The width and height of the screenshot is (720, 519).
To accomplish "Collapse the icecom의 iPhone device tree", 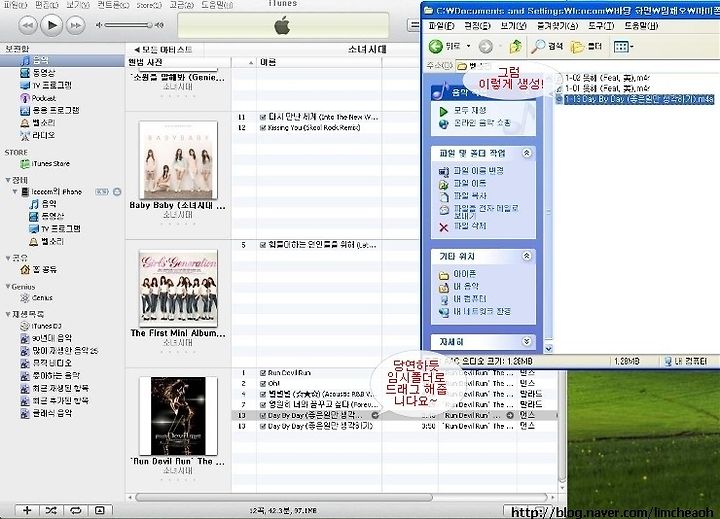I will (x=15, y=191).
